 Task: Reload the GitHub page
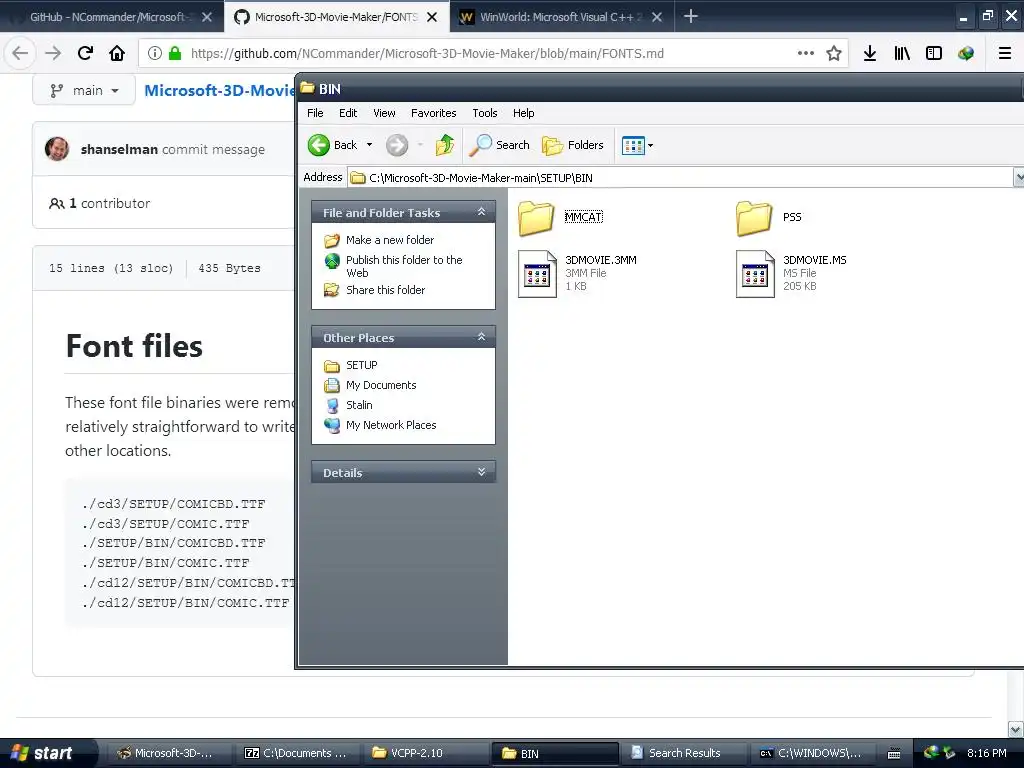(85, 53)
